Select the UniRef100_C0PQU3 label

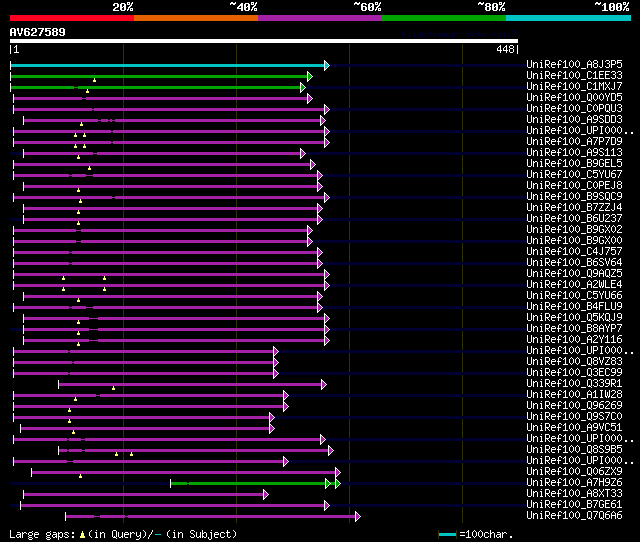point(574,109)
